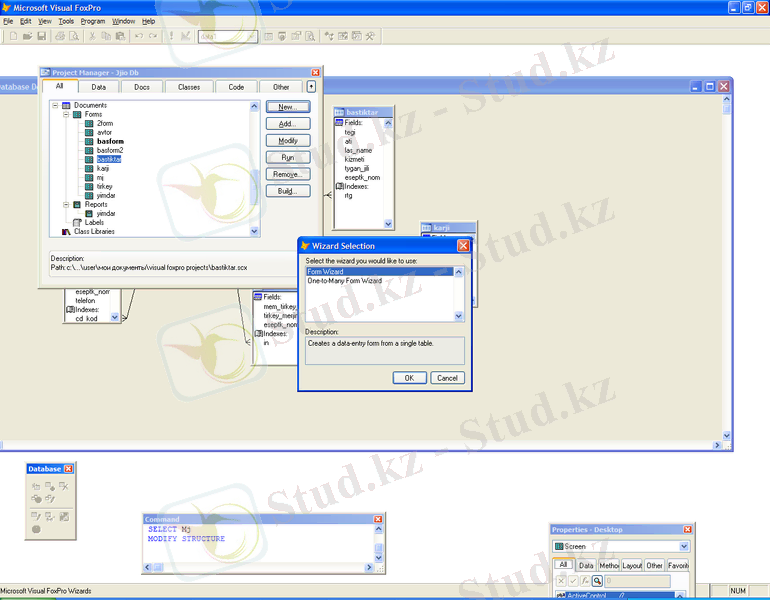Collapse the Reports tree node

tap(65, 204)
